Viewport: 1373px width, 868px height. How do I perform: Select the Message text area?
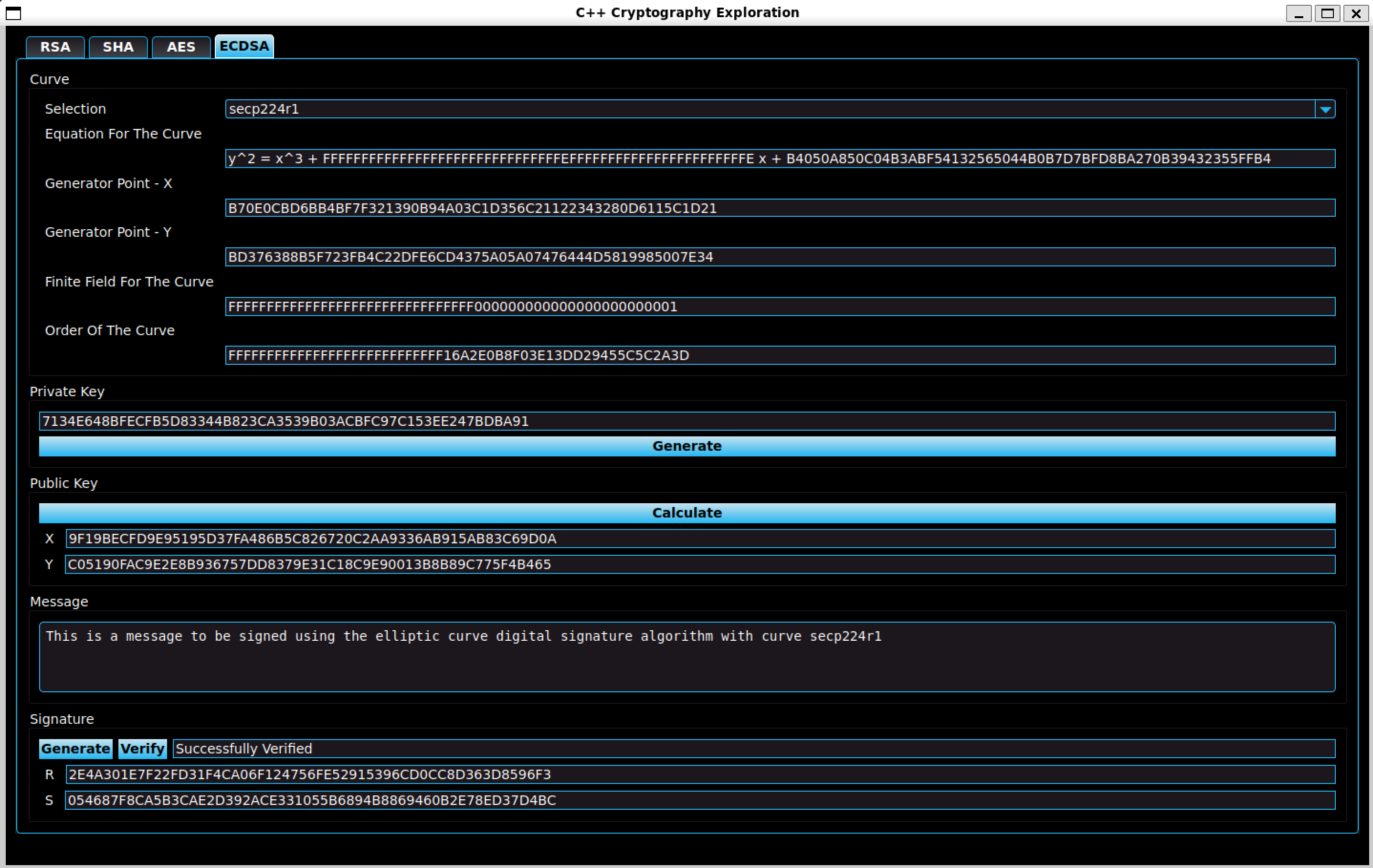click(684, 656)
